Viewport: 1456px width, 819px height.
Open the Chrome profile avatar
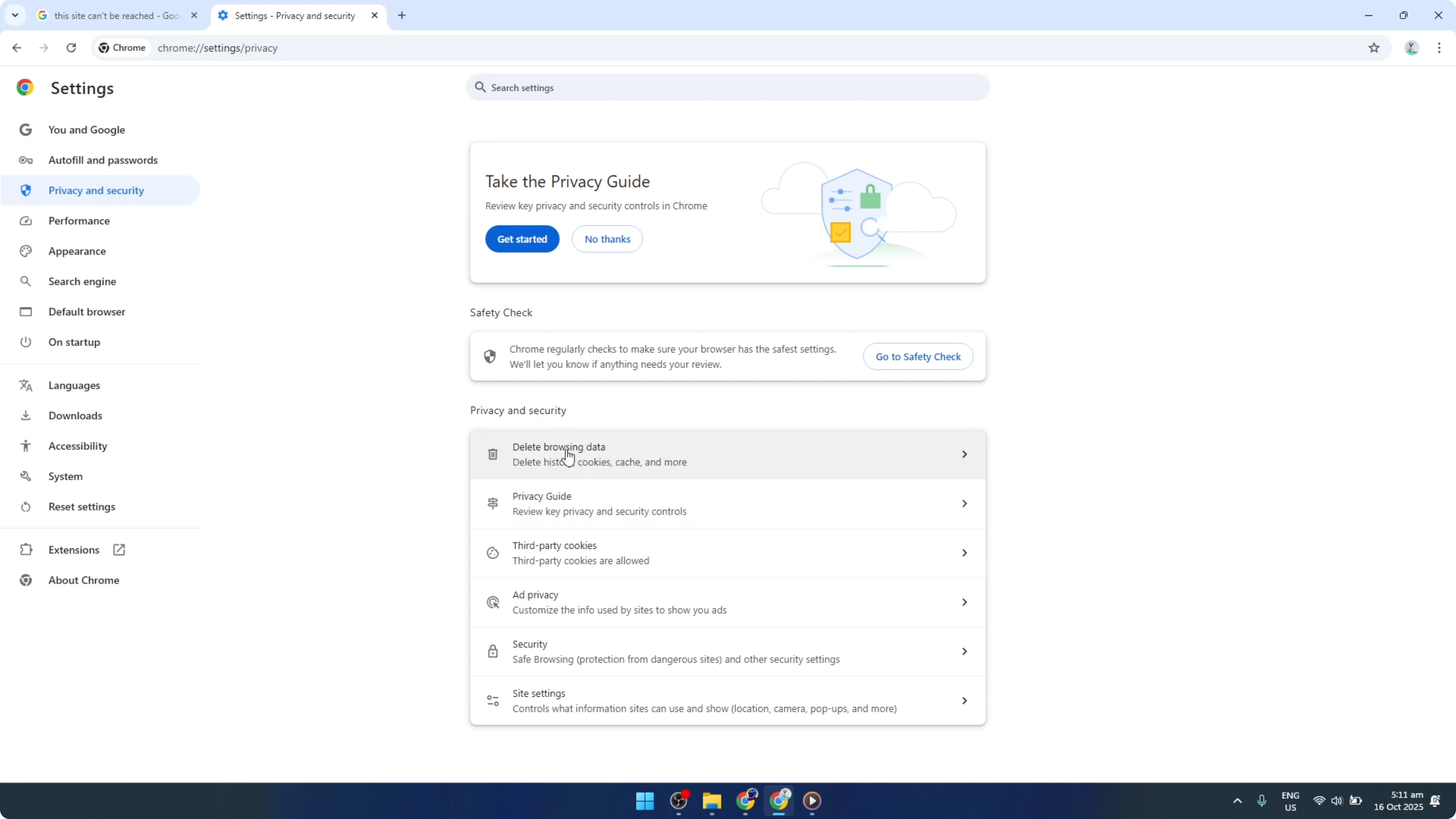click(x=1411, y=48)
